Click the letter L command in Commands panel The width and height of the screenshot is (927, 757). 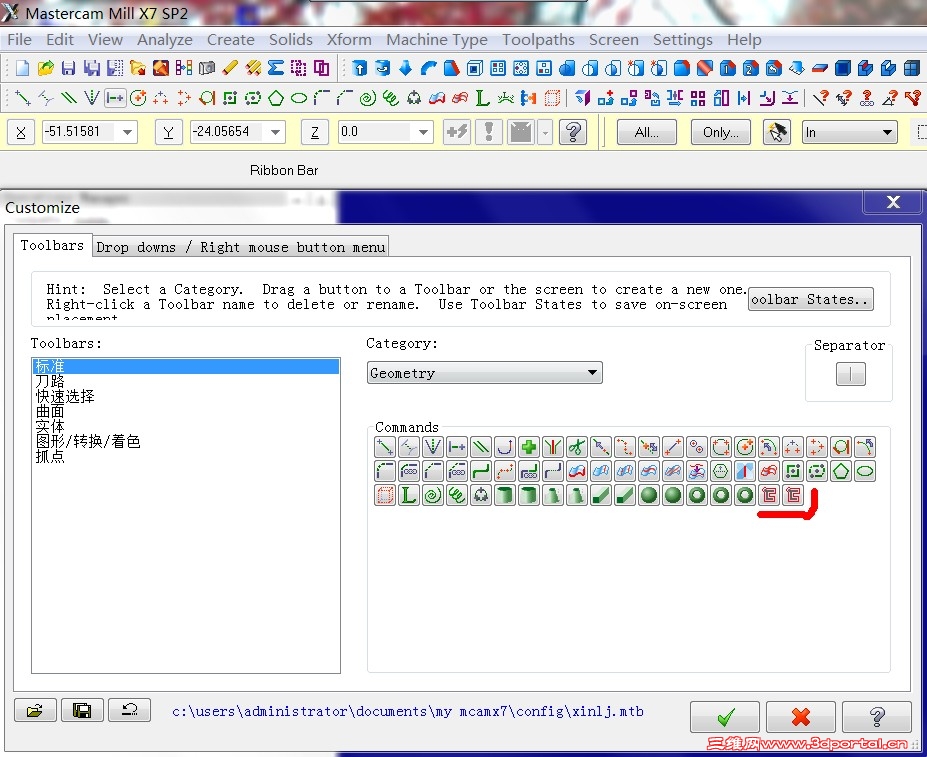click(x=409, y=495)
